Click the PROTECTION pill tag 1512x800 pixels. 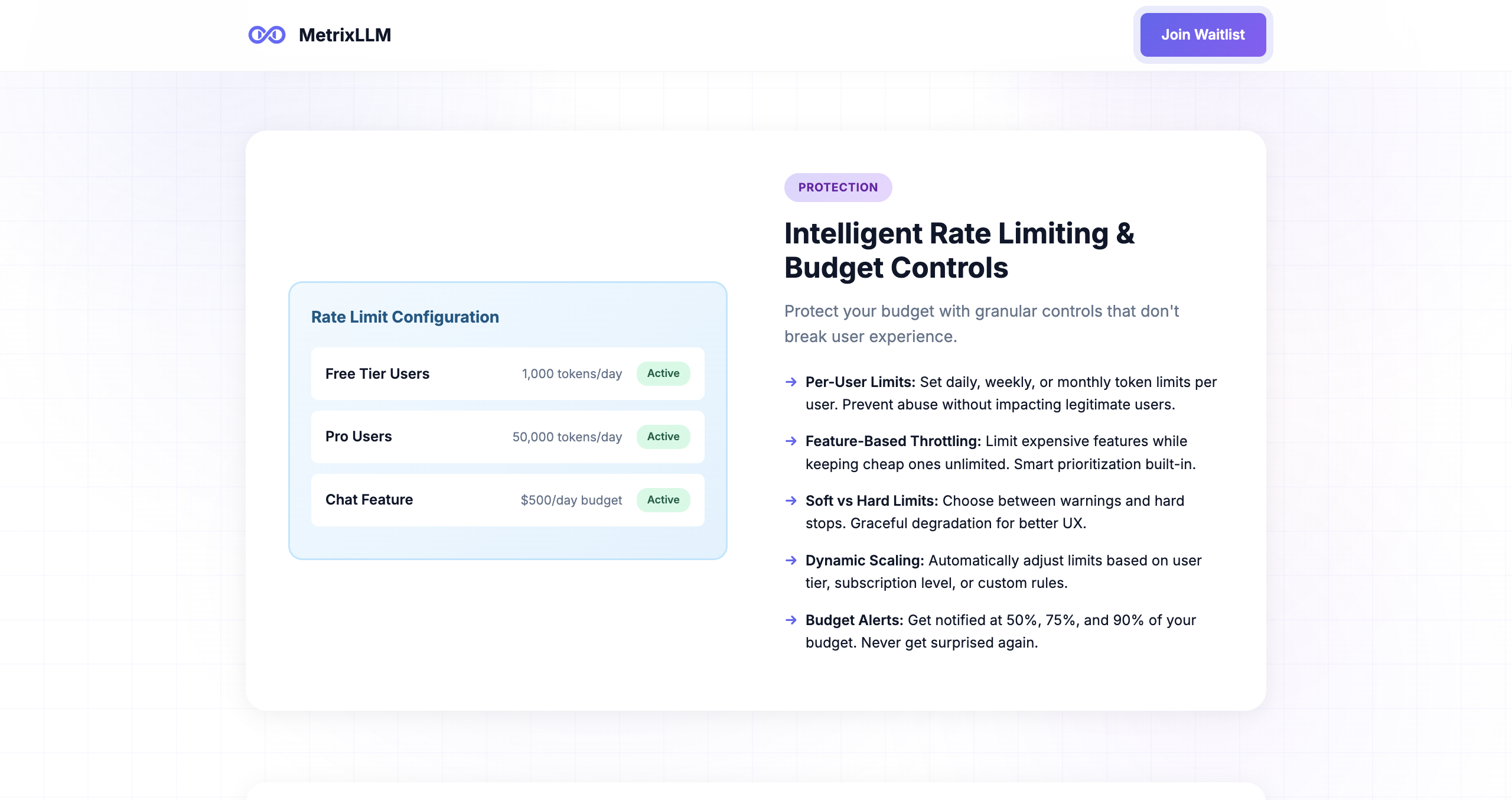(x=838, y=187)
